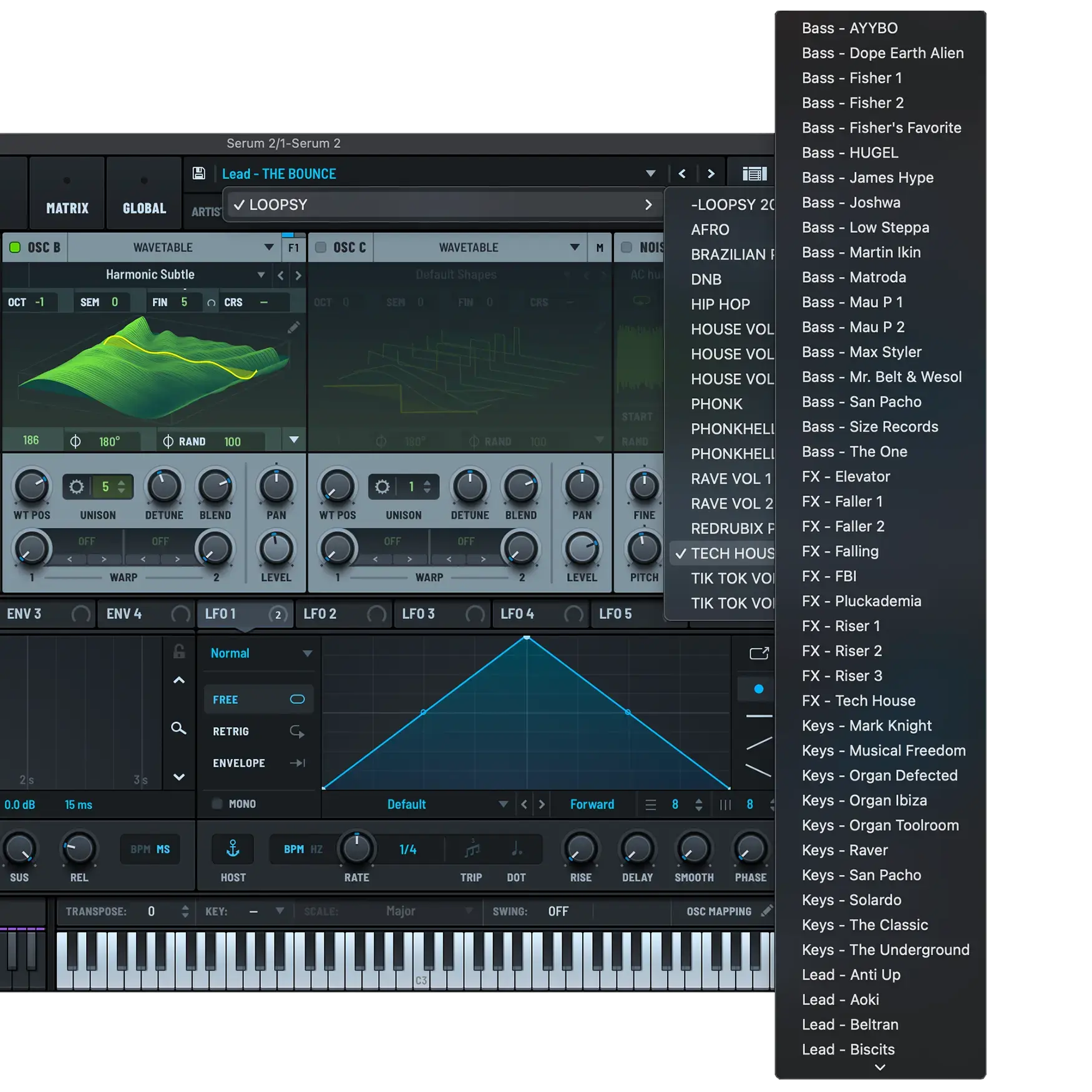This screenshot has height=1092, width=1092.
Task: Click the HOST anchor sync icon
Action: (233, 849)
